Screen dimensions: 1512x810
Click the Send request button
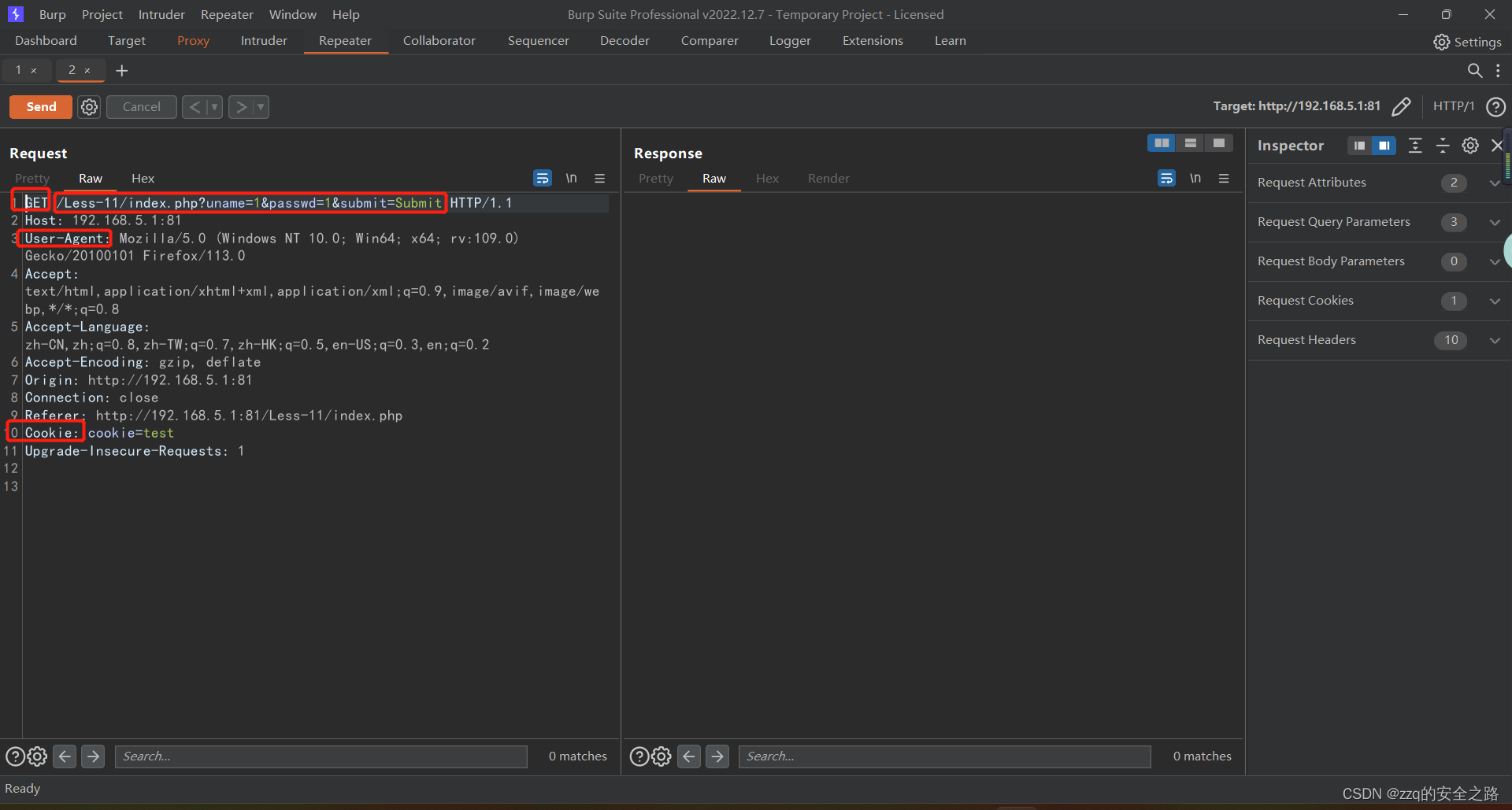pyautogui.click(x=41, y=107)
